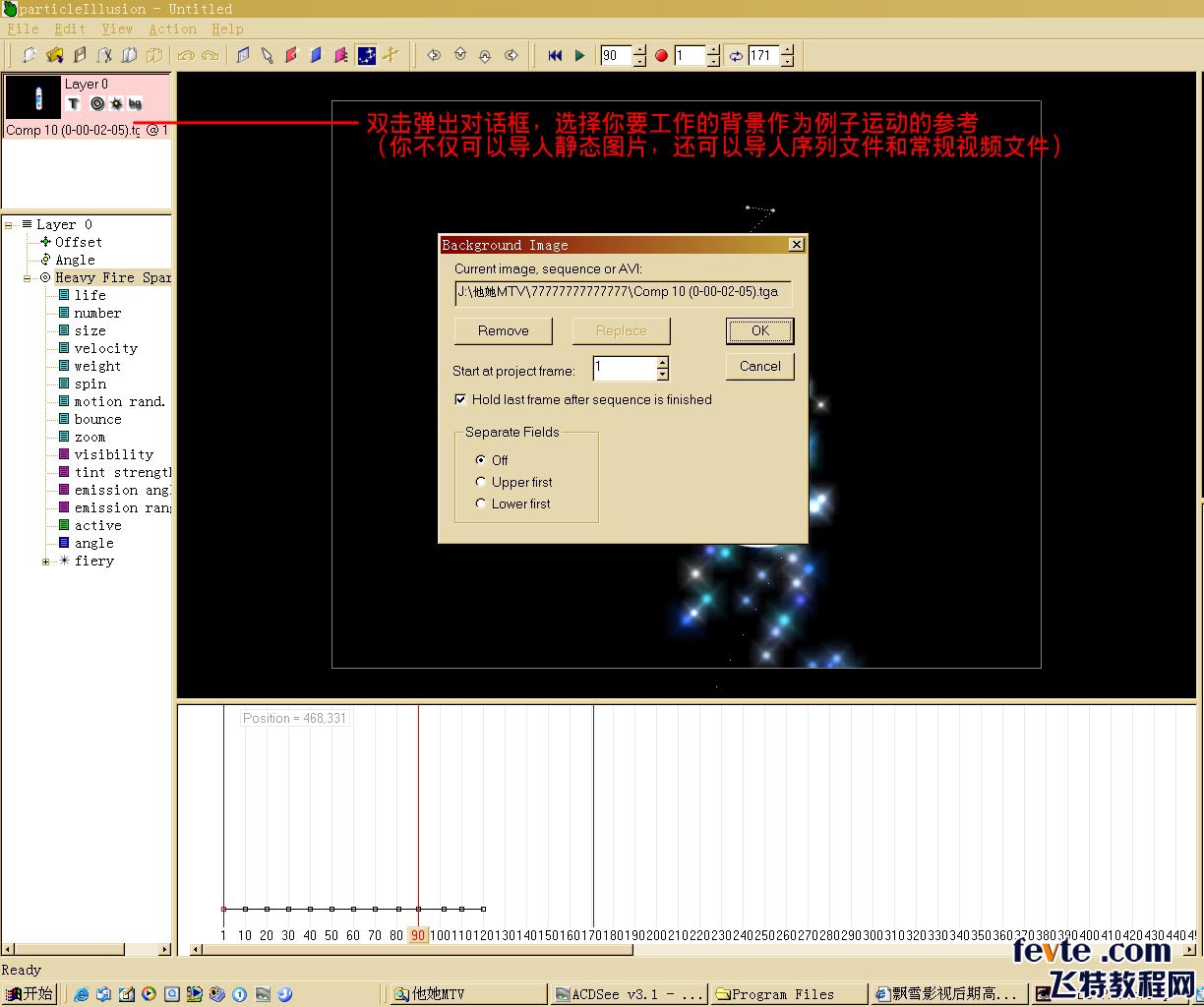This screenshot has width=1204, height=1007.
Task: Close the Background Image dialog
Action: [797, 245]
